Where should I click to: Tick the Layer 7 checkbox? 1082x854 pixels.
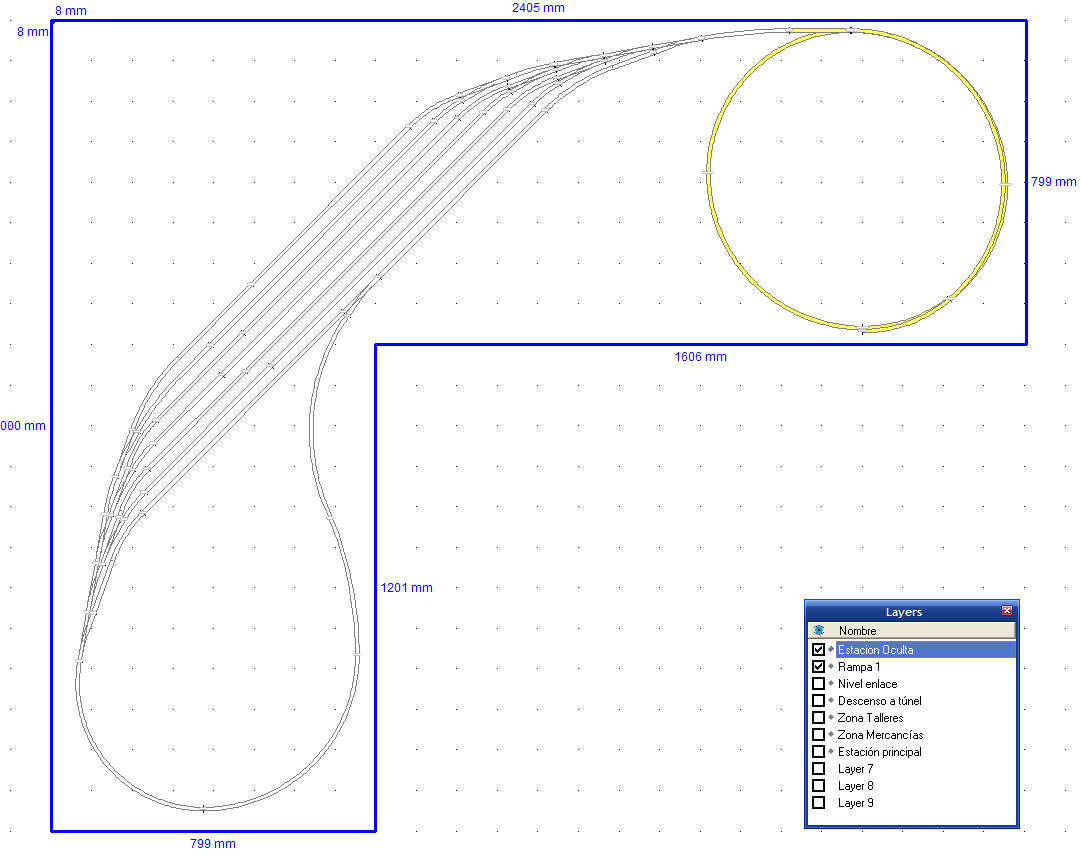point(818,768)
